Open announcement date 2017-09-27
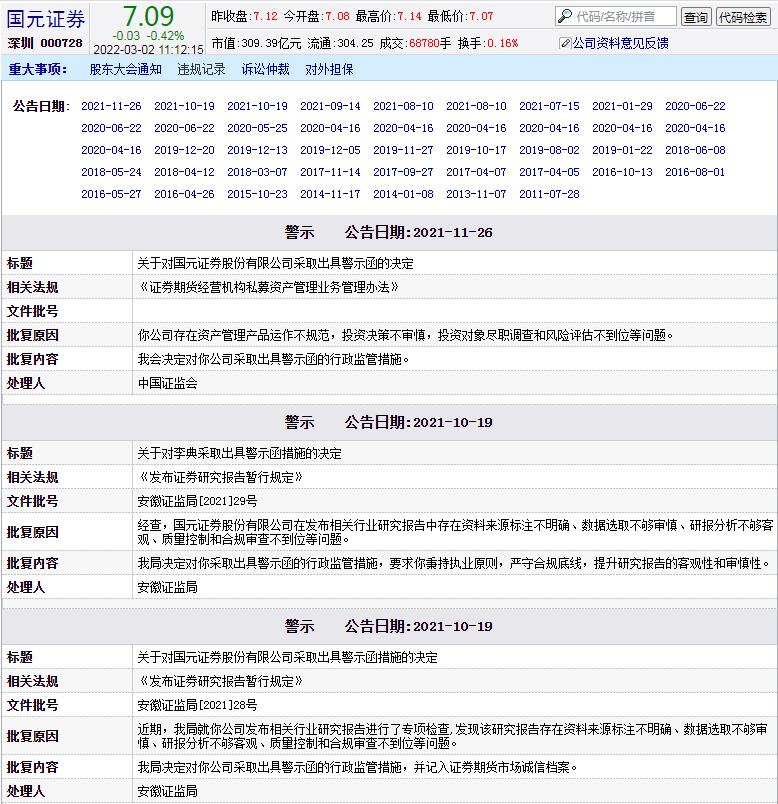778x804 pixels. click(404, 172)
